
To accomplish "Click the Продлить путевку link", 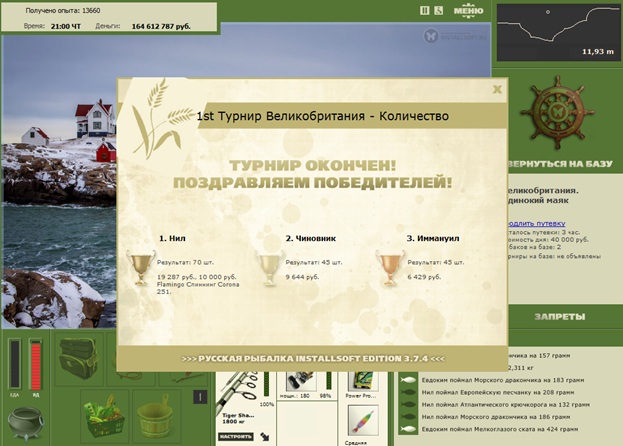I will coord(536,224).
